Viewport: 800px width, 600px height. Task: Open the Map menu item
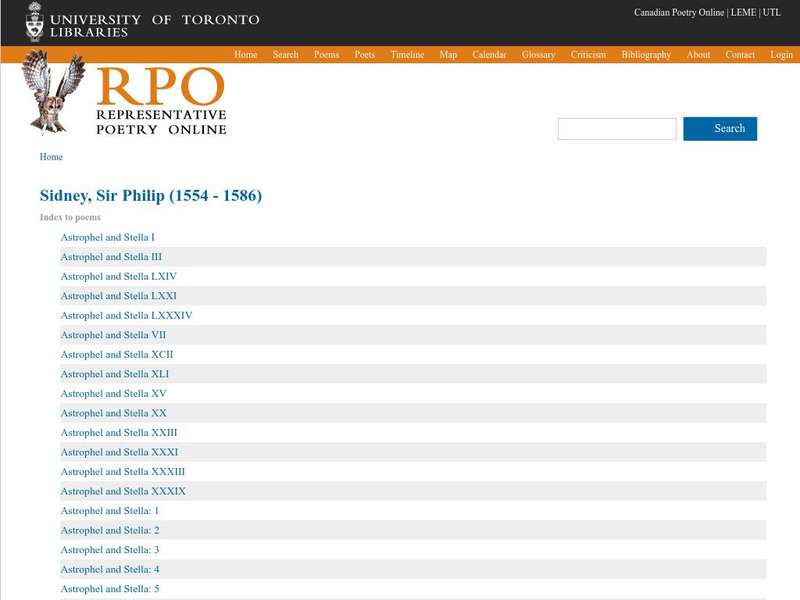(x=448, y=55)
